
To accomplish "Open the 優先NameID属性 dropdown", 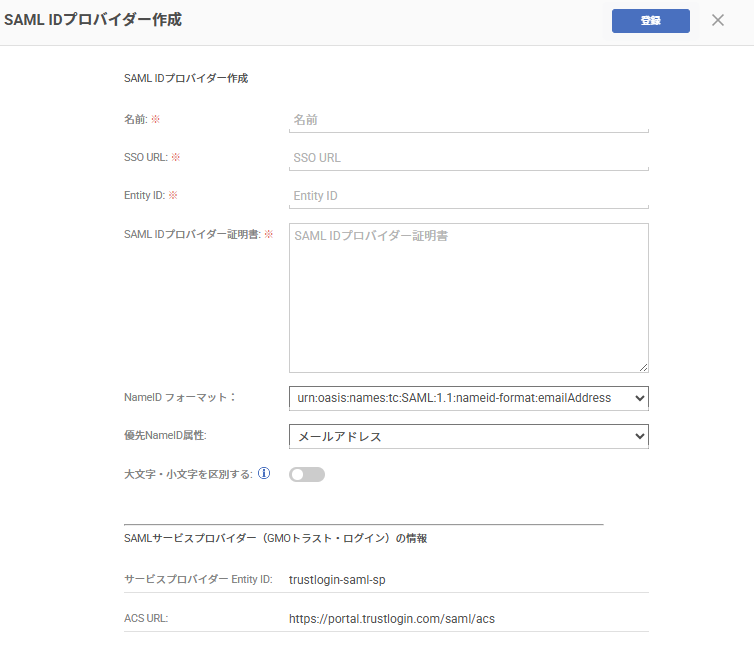I will coord(468,436).
